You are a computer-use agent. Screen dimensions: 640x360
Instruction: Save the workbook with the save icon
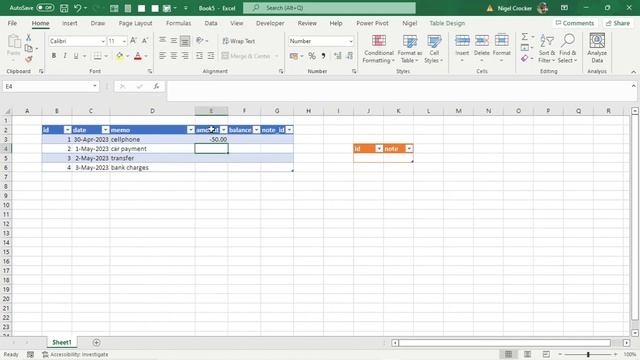[64, 8]
